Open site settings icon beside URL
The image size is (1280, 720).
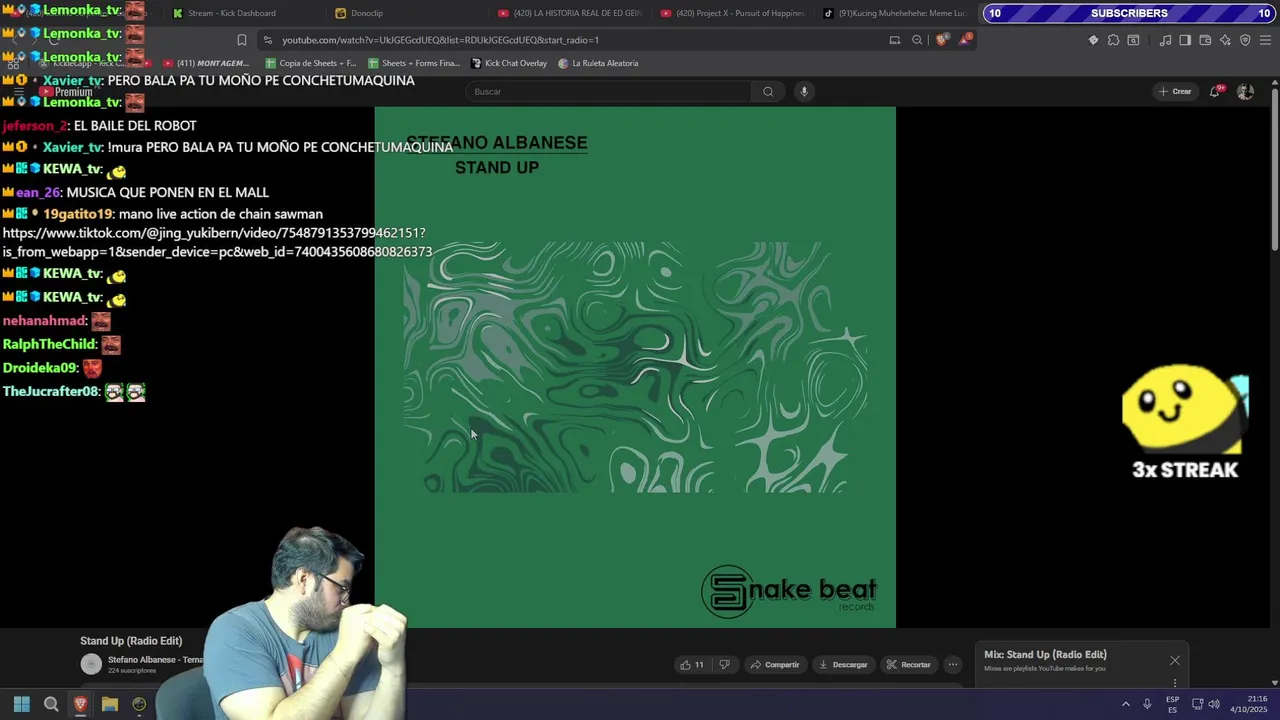pos(267,40)
